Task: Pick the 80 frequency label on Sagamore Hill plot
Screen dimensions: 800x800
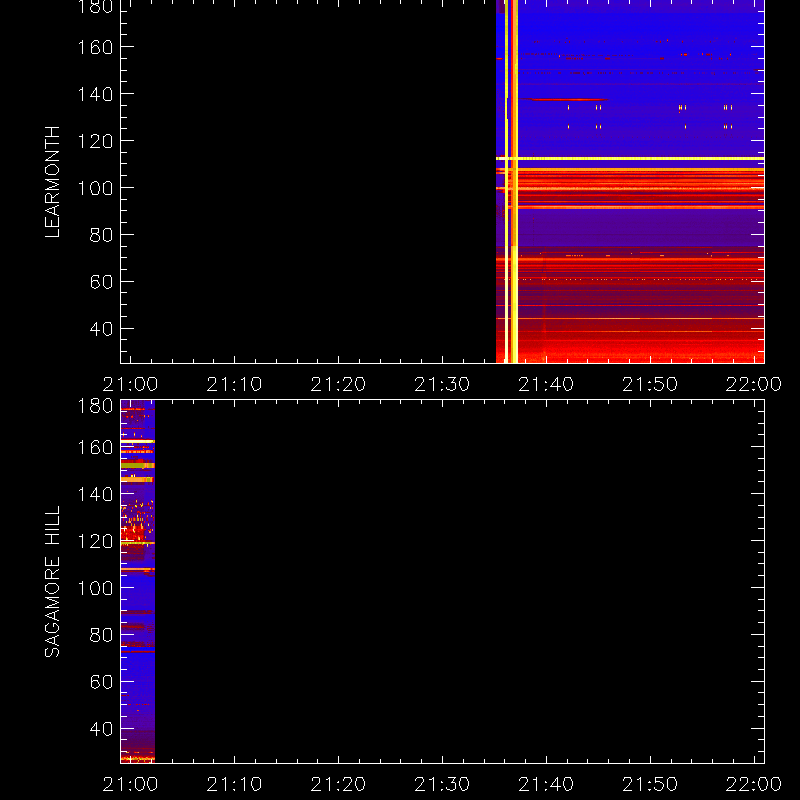Action: (x=101, y=635)
